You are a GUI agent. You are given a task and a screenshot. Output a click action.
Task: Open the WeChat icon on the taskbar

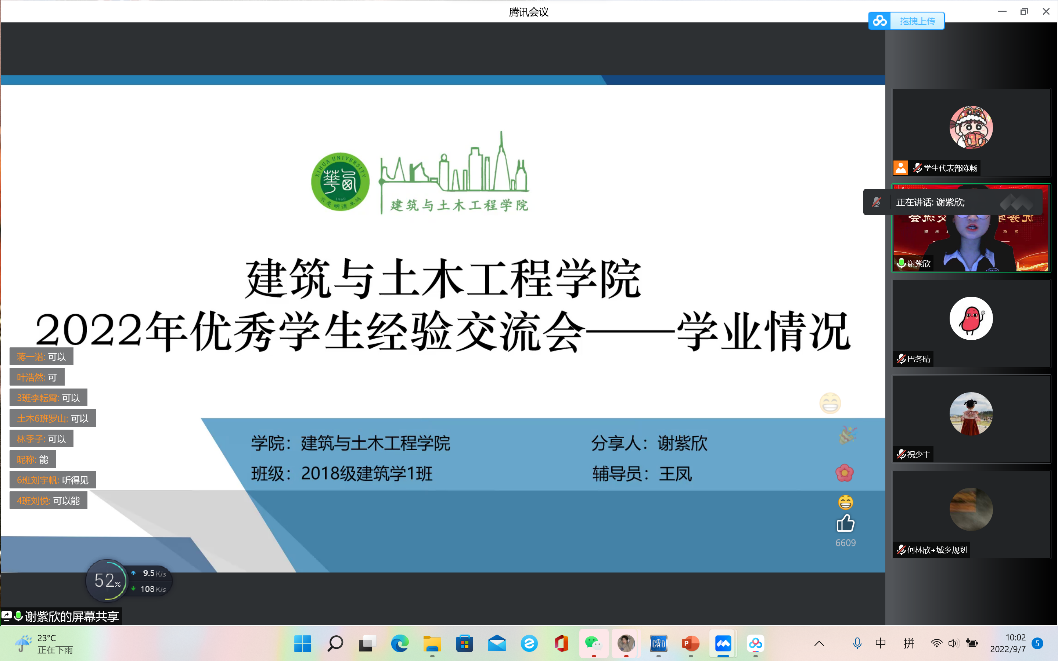click(593, 643)
